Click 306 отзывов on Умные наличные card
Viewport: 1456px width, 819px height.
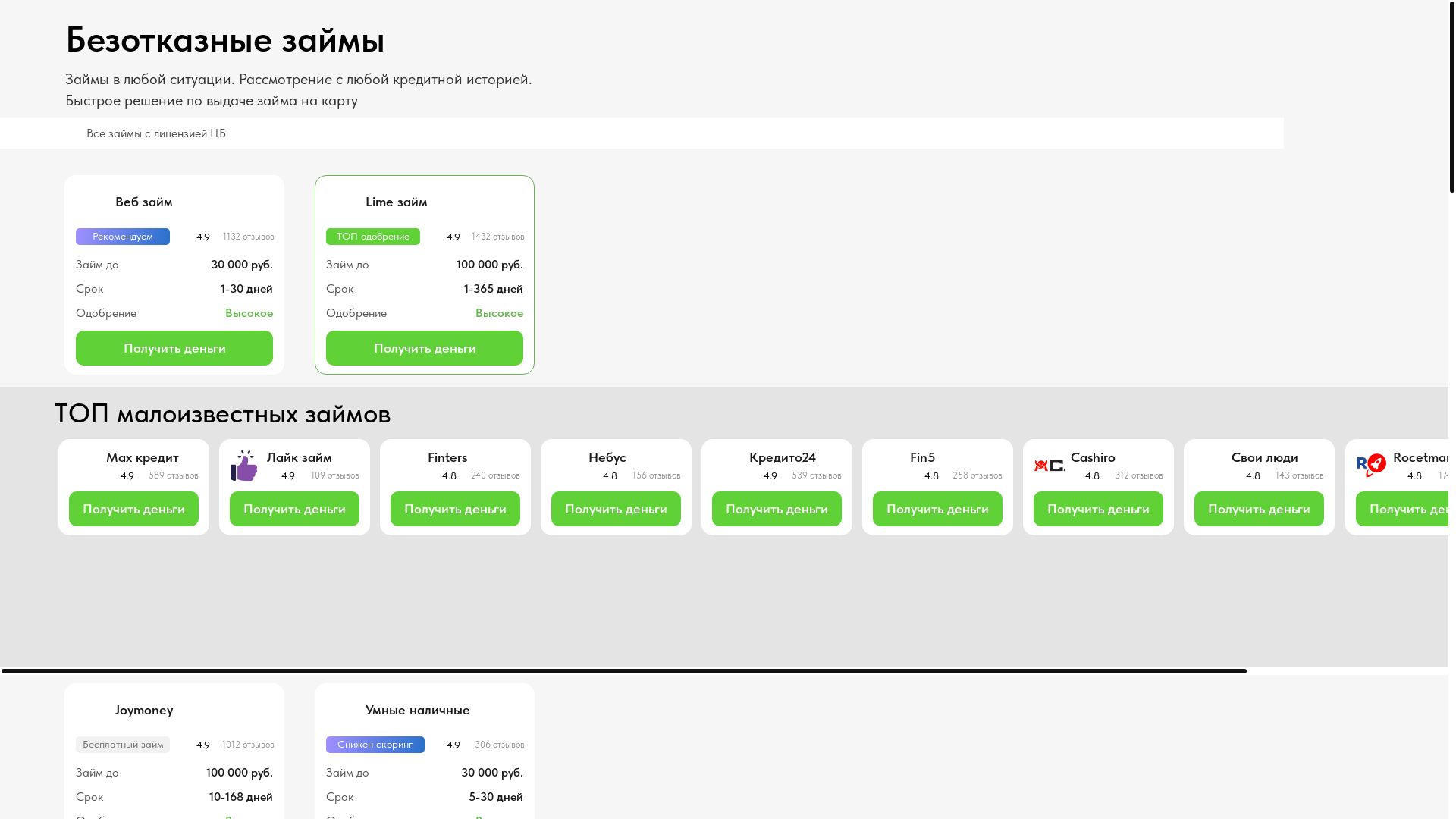[500, 745]
